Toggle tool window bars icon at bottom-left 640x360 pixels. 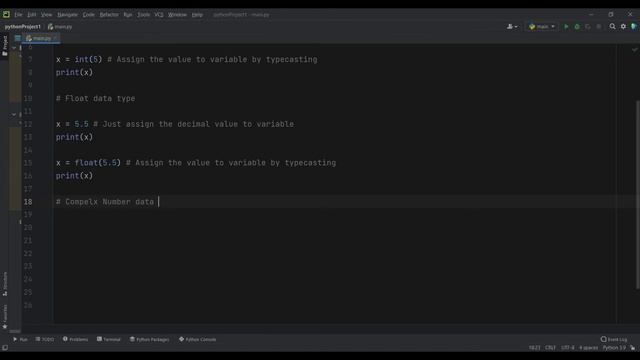point(5,348)
